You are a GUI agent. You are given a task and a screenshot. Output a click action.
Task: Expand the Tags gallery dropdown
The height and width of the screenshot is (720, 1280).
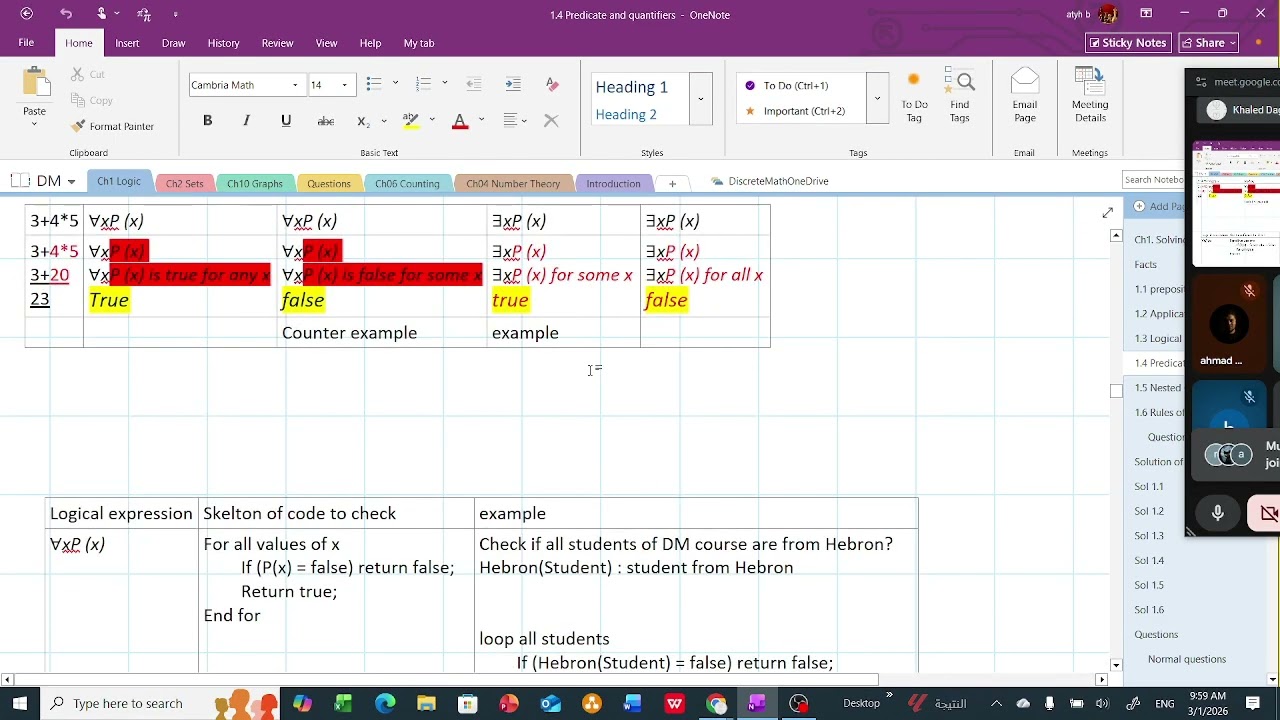pyautogui.click(x=877, y=98)
